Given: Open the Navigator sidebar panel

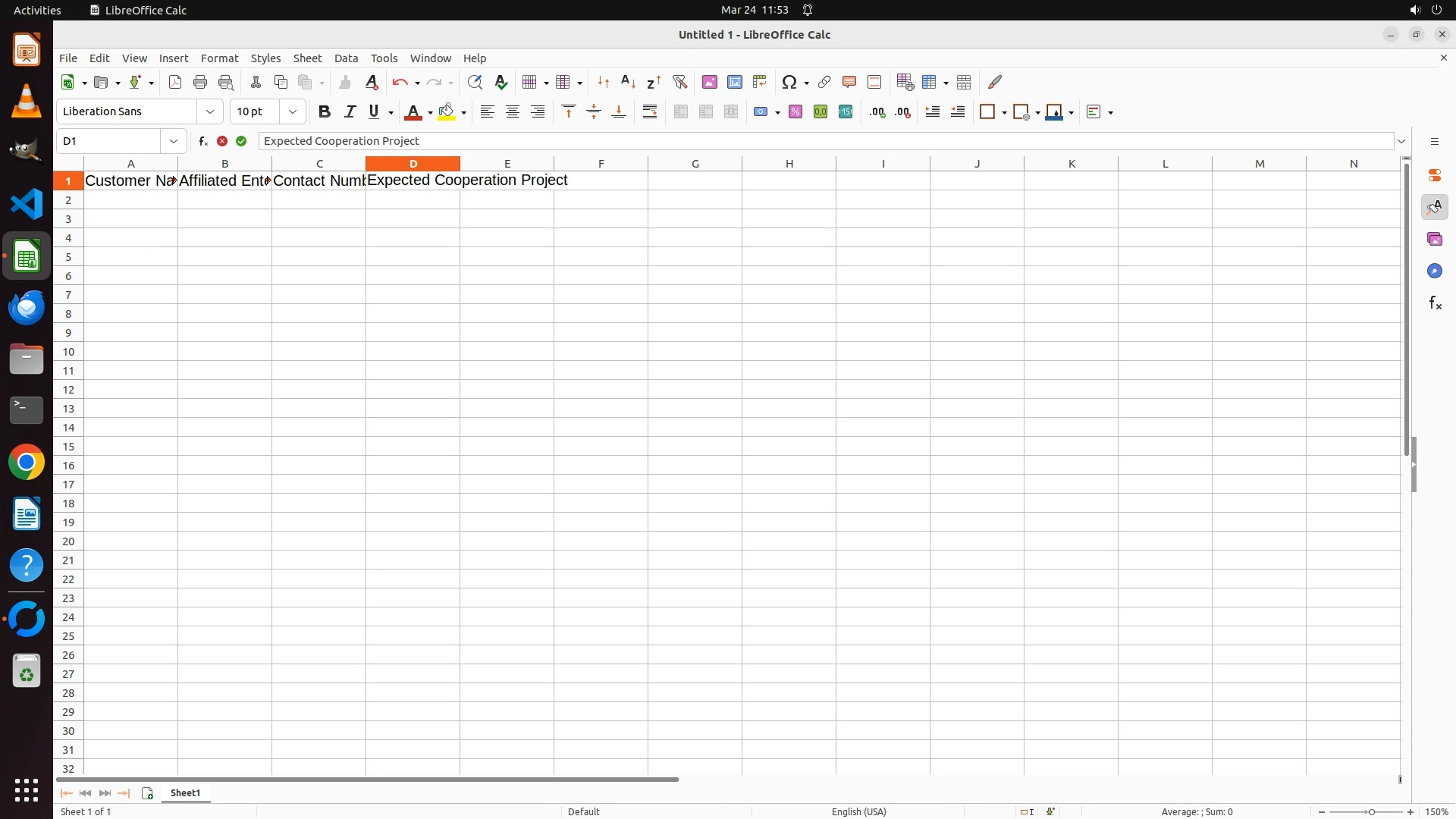Looking at the screenshot, I should pyautogui.click(x=1434, y=271).
